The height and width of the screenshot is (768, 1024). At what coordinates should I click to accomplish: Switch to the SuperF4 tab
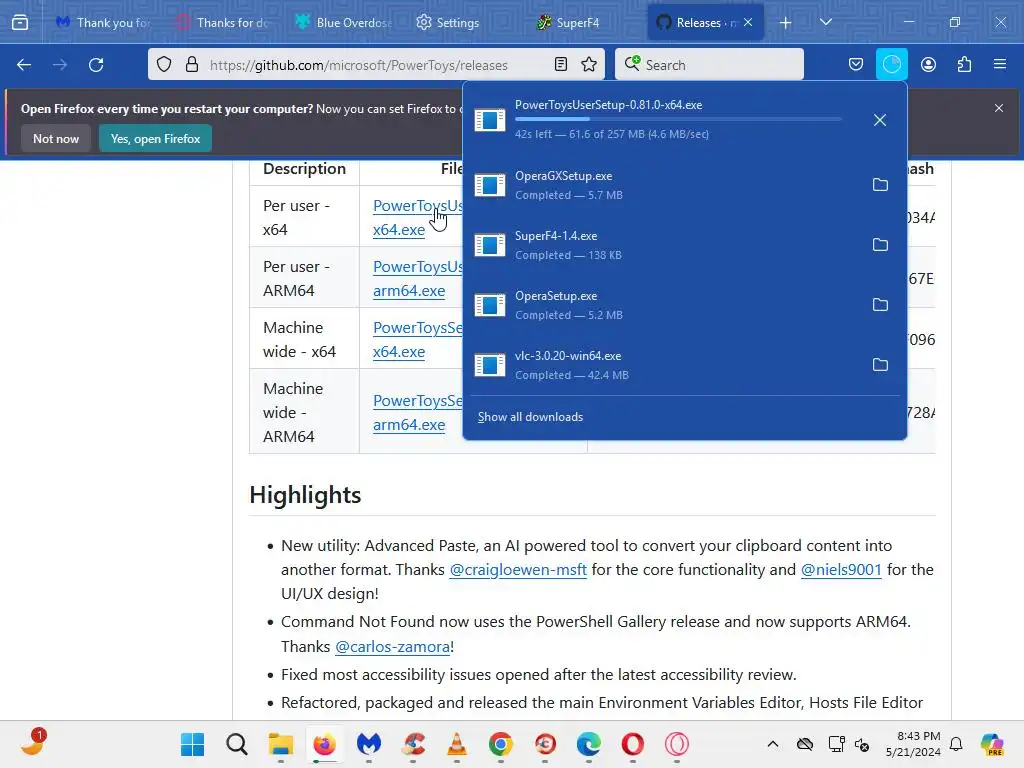click(568, 23)
